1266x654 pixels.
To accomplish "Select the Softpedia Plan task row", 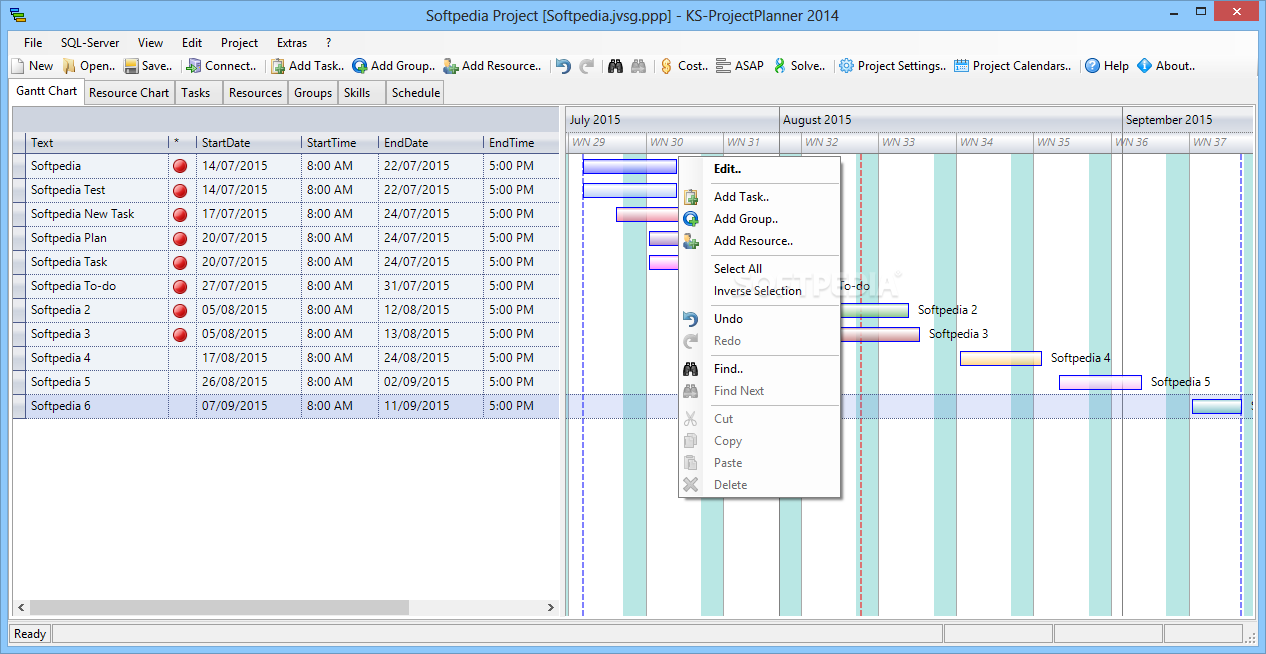I will tap(286, 238).
